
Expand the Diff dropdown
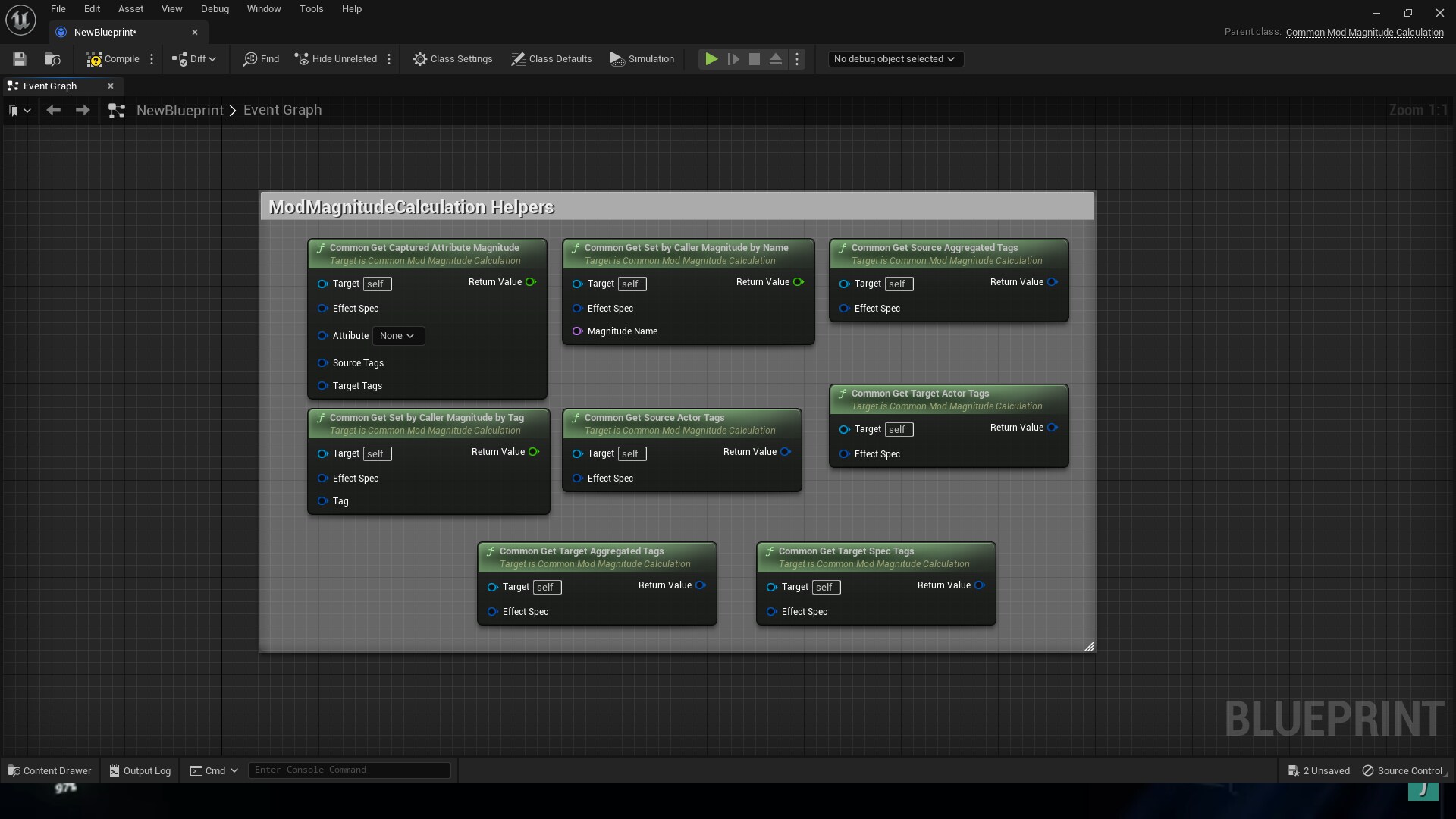pyautogui.click(x=211, y=58)
